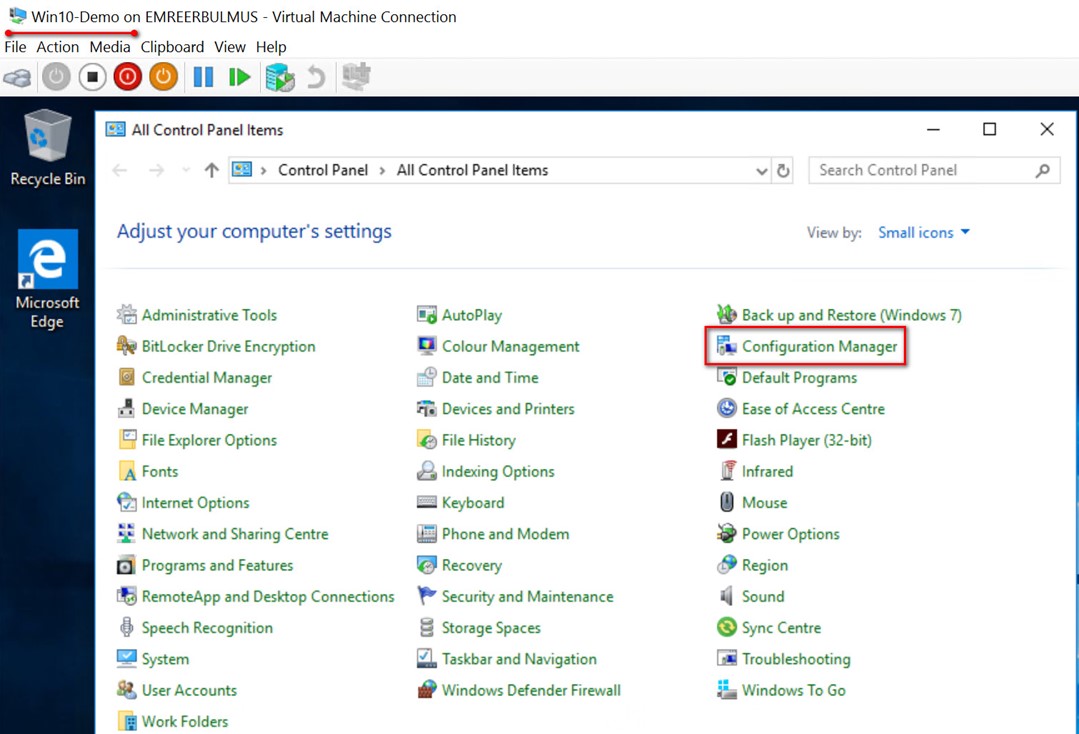The width and height of the screenshot is (1079, 734).
Task: Click the Storage Spaces link
Action: click(491, 628)
